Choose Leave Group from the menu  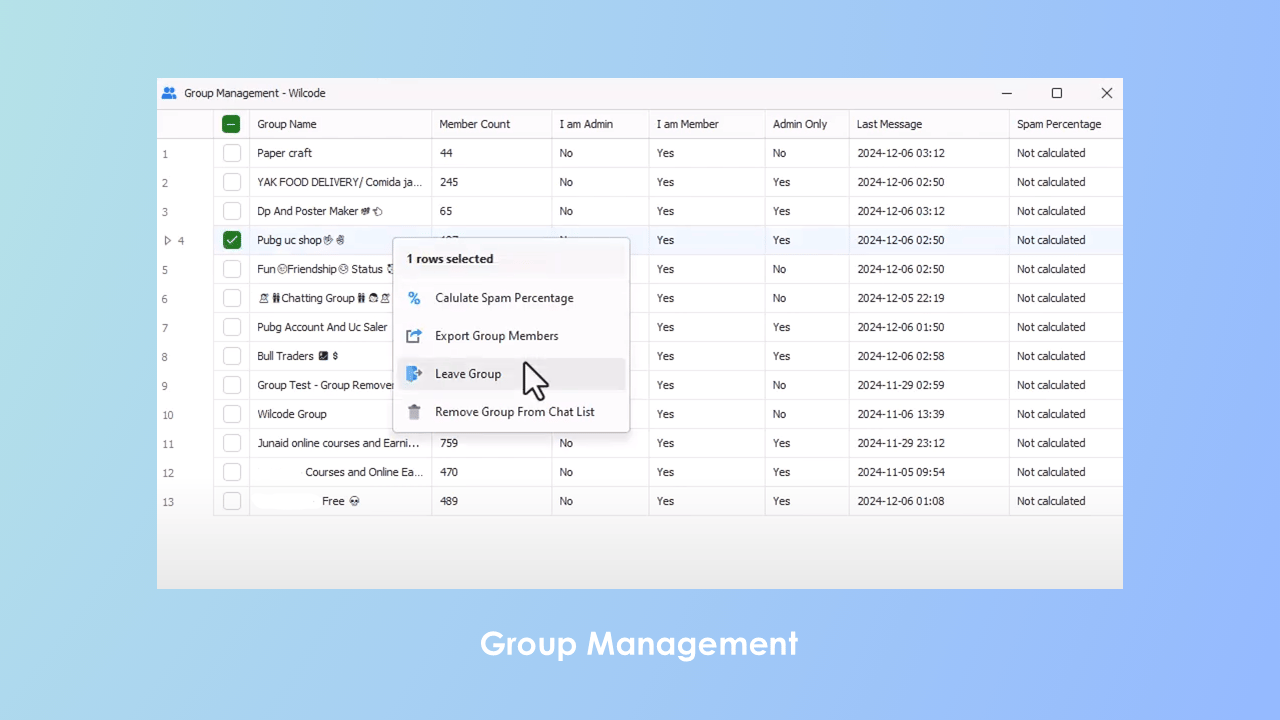click(x=468, y=373)
